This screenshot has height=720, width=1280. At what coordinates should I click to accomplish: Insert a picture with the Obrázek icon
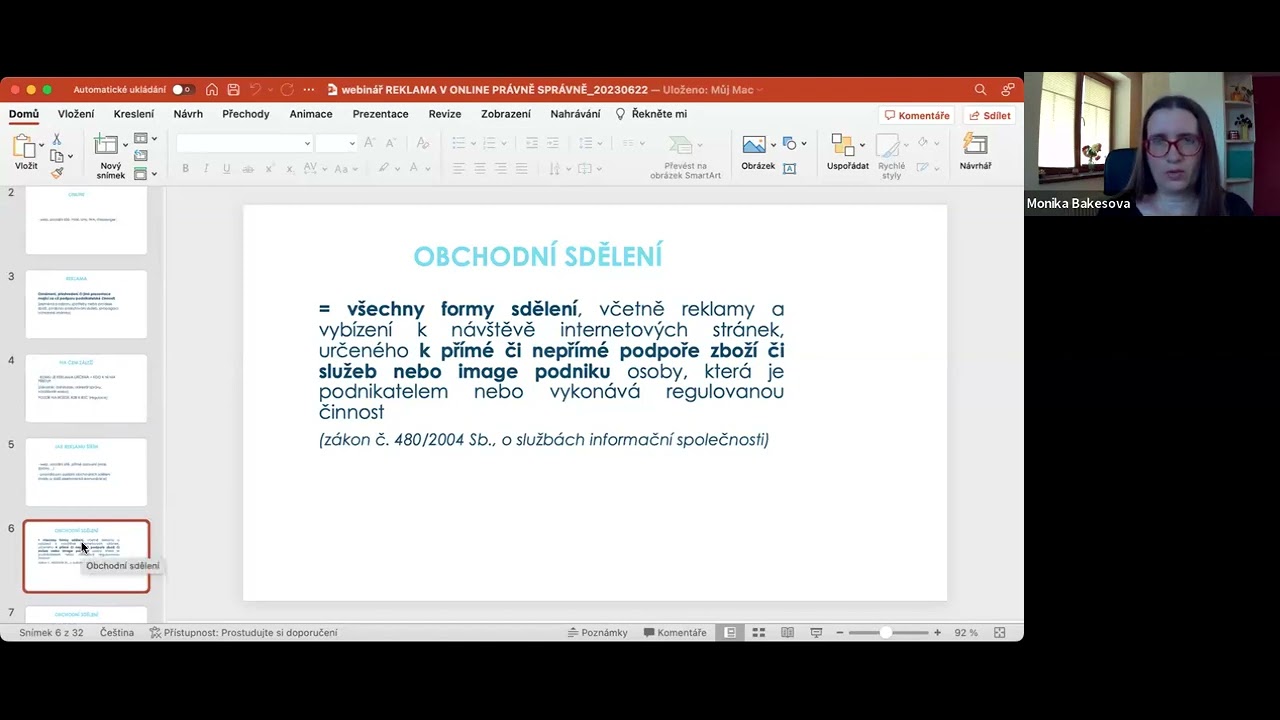coord(754,145)
